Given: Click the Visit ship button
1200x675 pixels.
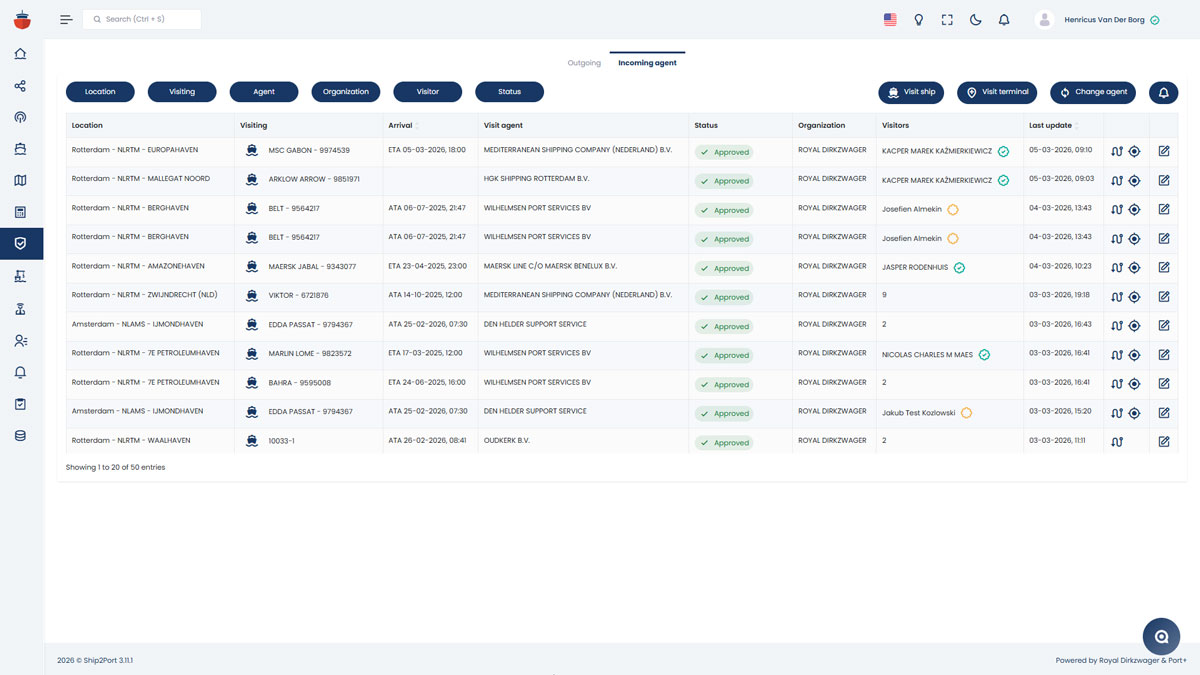Looking at the screenshot, I should point(911,91).
